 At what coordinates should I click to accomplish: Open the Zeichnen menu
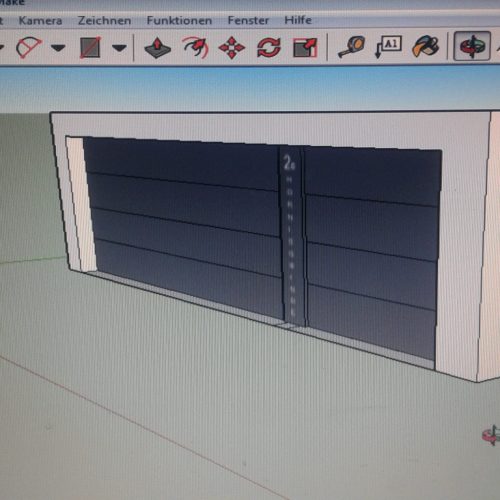pyautogui.click(x=104, y=21)
